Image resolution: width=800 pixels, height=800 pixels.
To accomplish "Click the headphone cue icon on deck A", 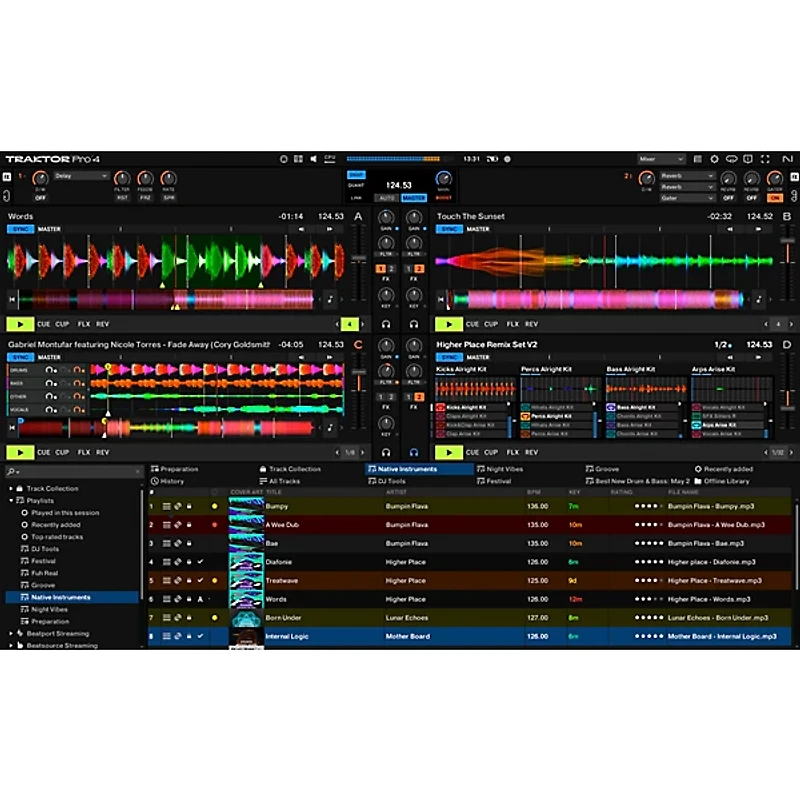I will tap(385, 322).
